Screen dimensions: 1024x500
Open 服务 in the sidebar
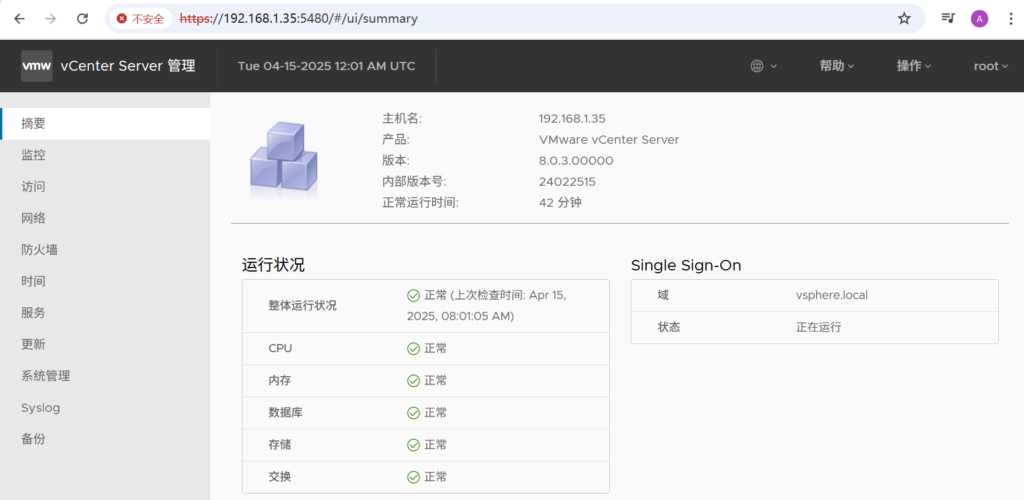tap(105, 313)
